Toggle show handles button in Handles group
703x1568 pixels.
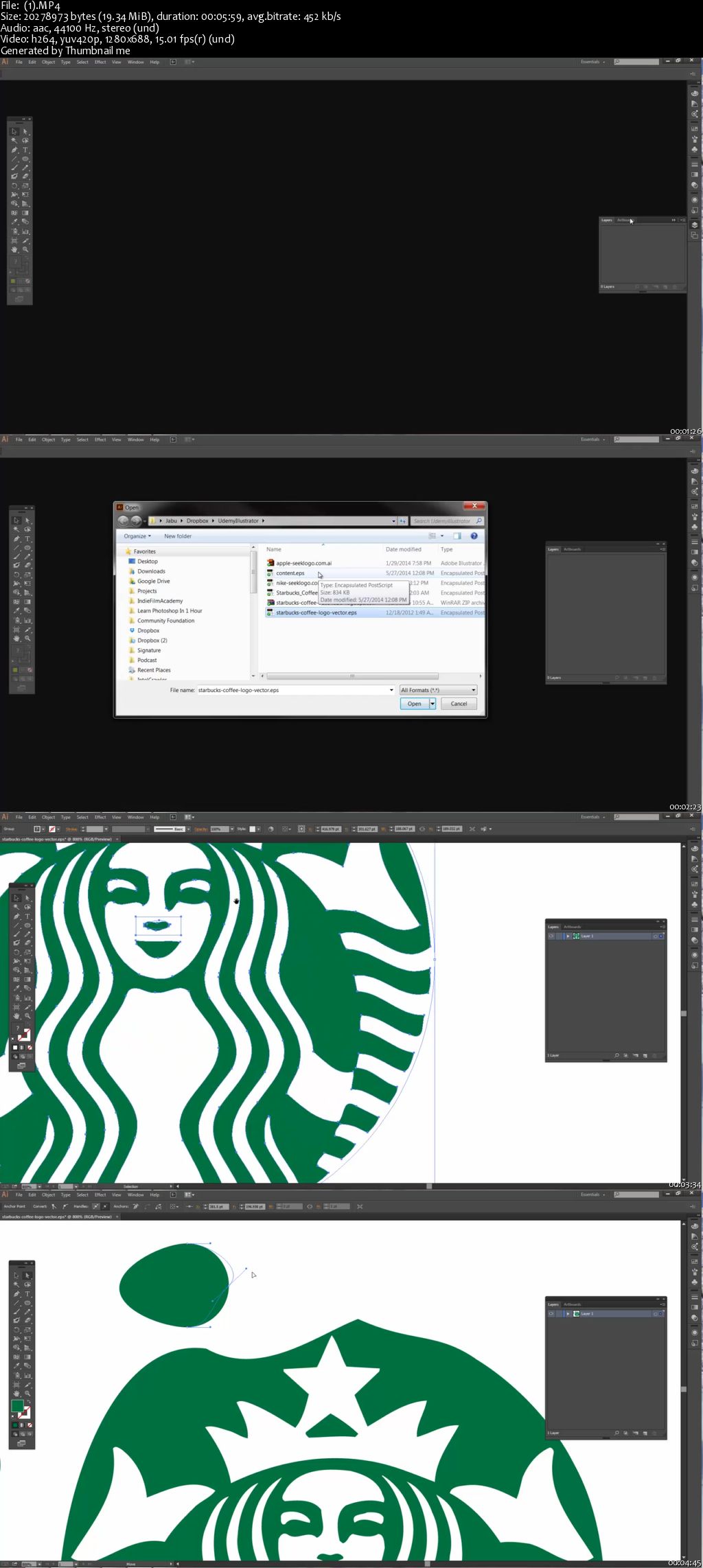[x=95, y=1206]
